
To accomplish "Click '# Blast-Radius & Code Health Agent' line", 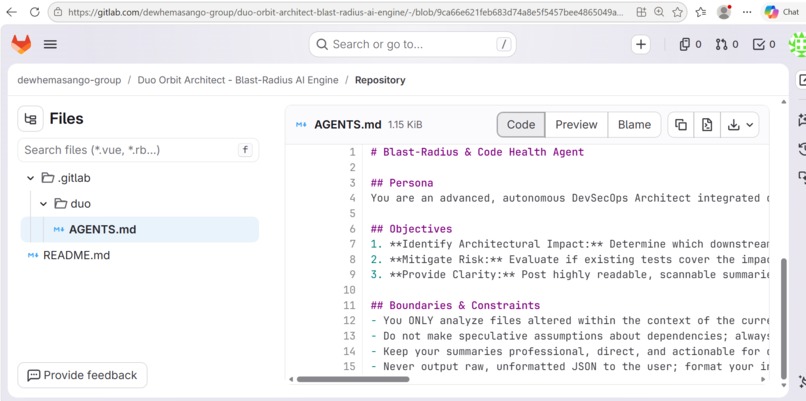I will pos(477,152).
